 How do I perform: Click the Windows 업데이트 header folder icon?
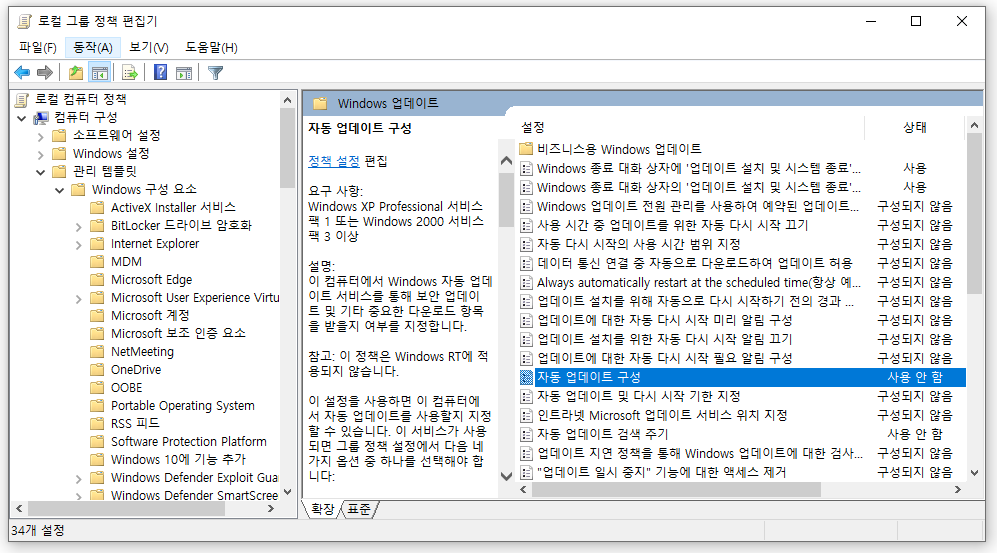[x=320, y=103]
